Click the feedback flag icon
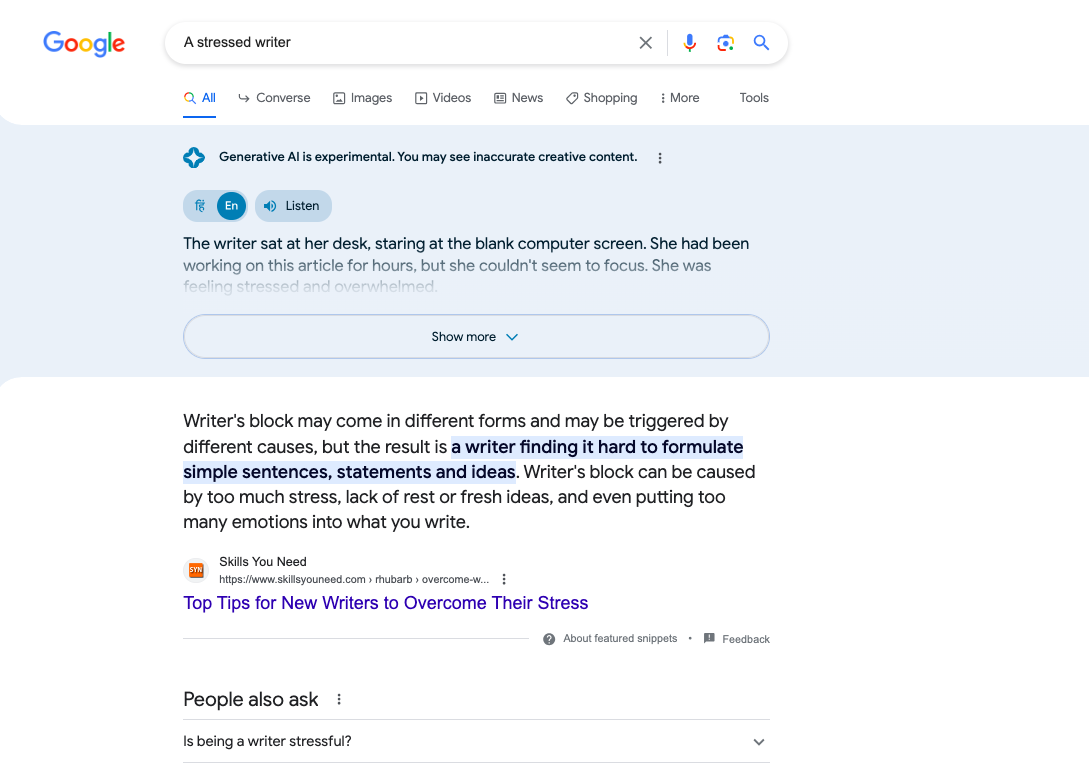1089x765 pixels. (709, 638)
